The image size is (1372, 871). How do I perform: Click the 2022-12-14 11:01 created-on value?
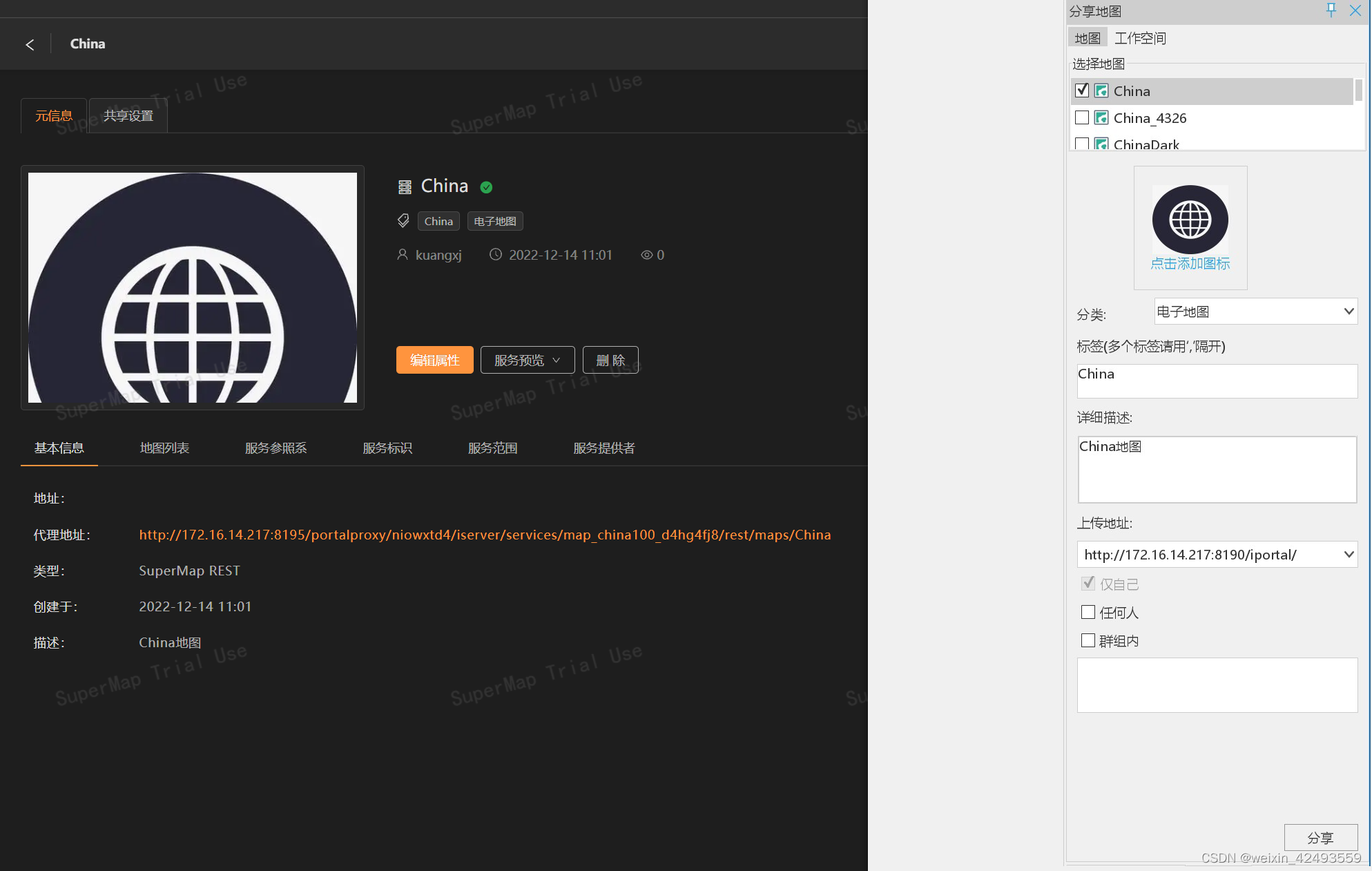pyautogui.click(x=195, y=606)
